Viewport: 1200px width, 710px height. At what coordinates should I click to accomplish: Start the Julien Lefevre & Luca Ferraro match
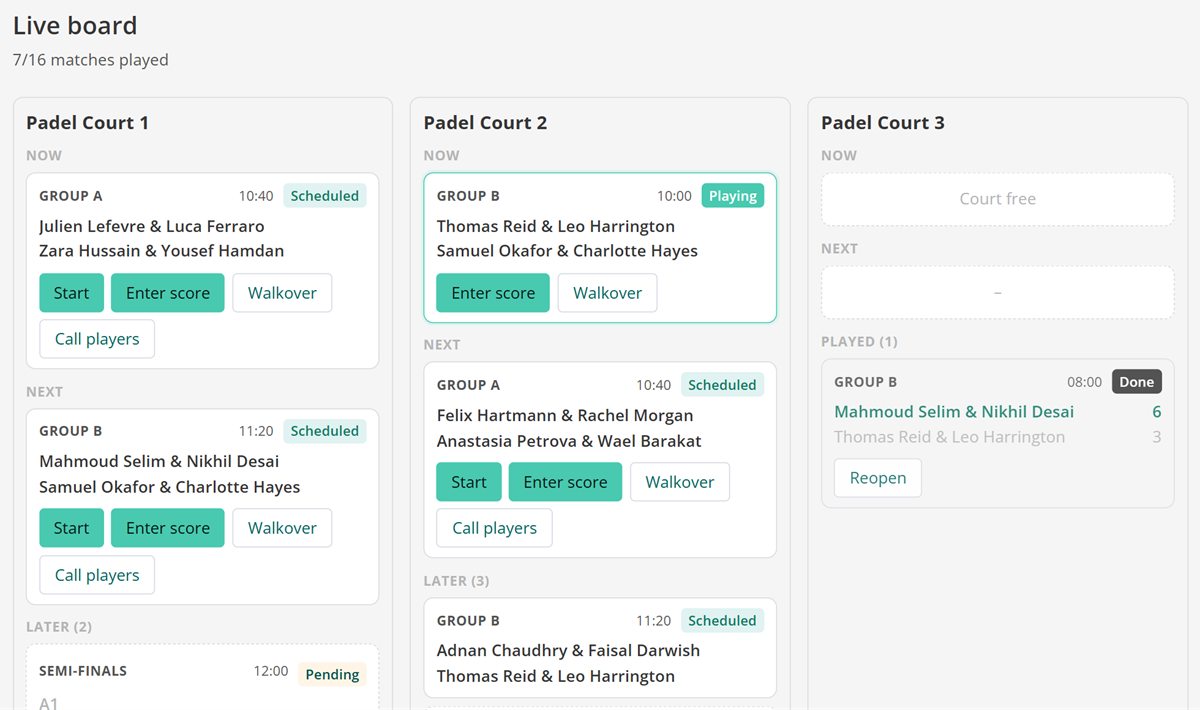click(71, 293)
